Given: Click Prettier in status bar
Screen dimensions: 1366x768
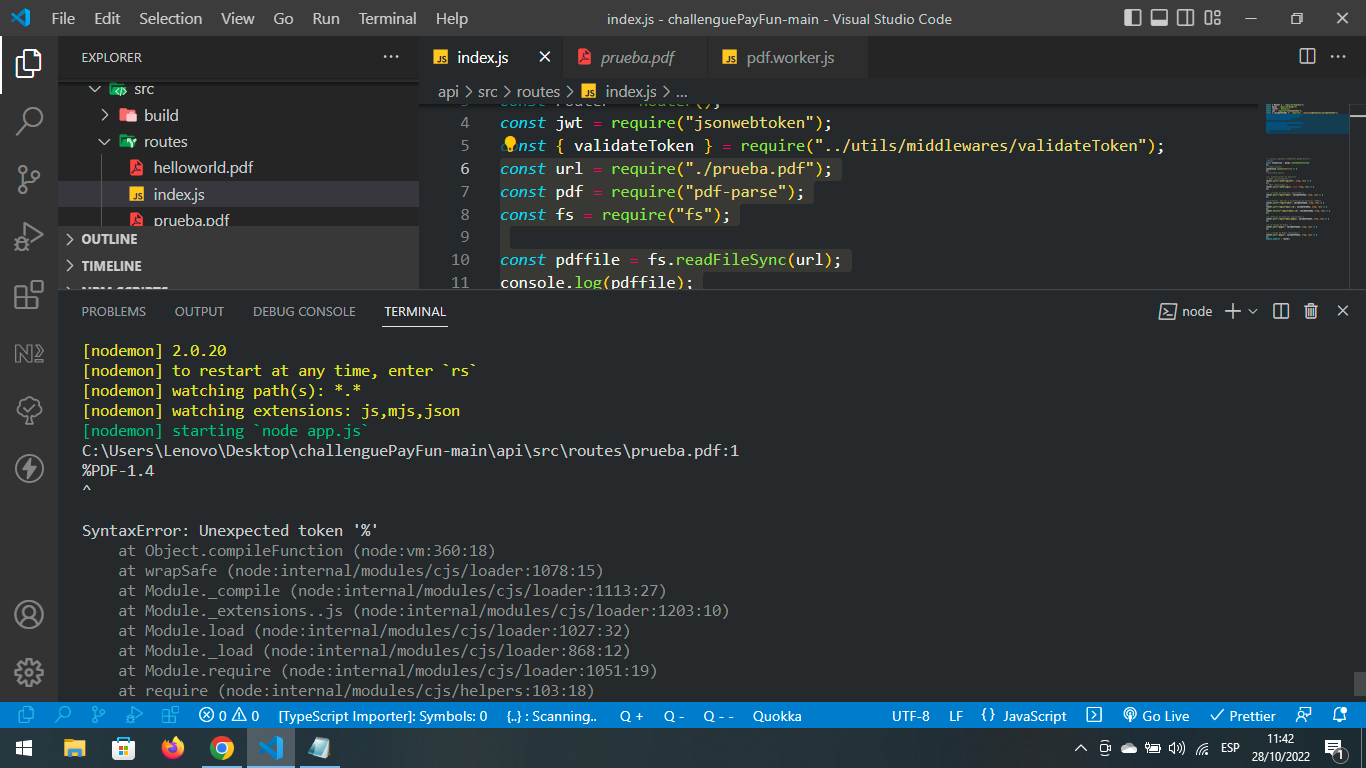Looking at the screenshot, I should (x=1243, y=716).
